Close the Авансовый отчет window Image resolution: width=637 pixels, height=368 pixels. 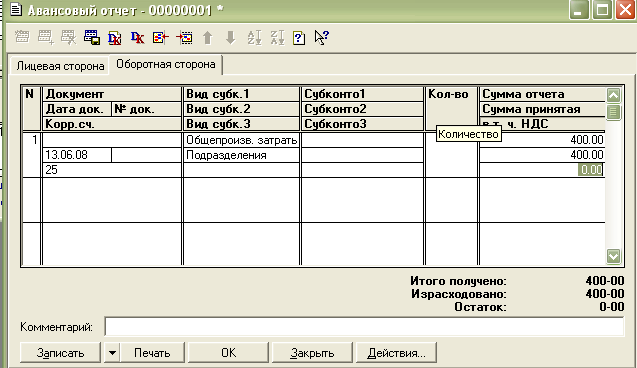625,9
